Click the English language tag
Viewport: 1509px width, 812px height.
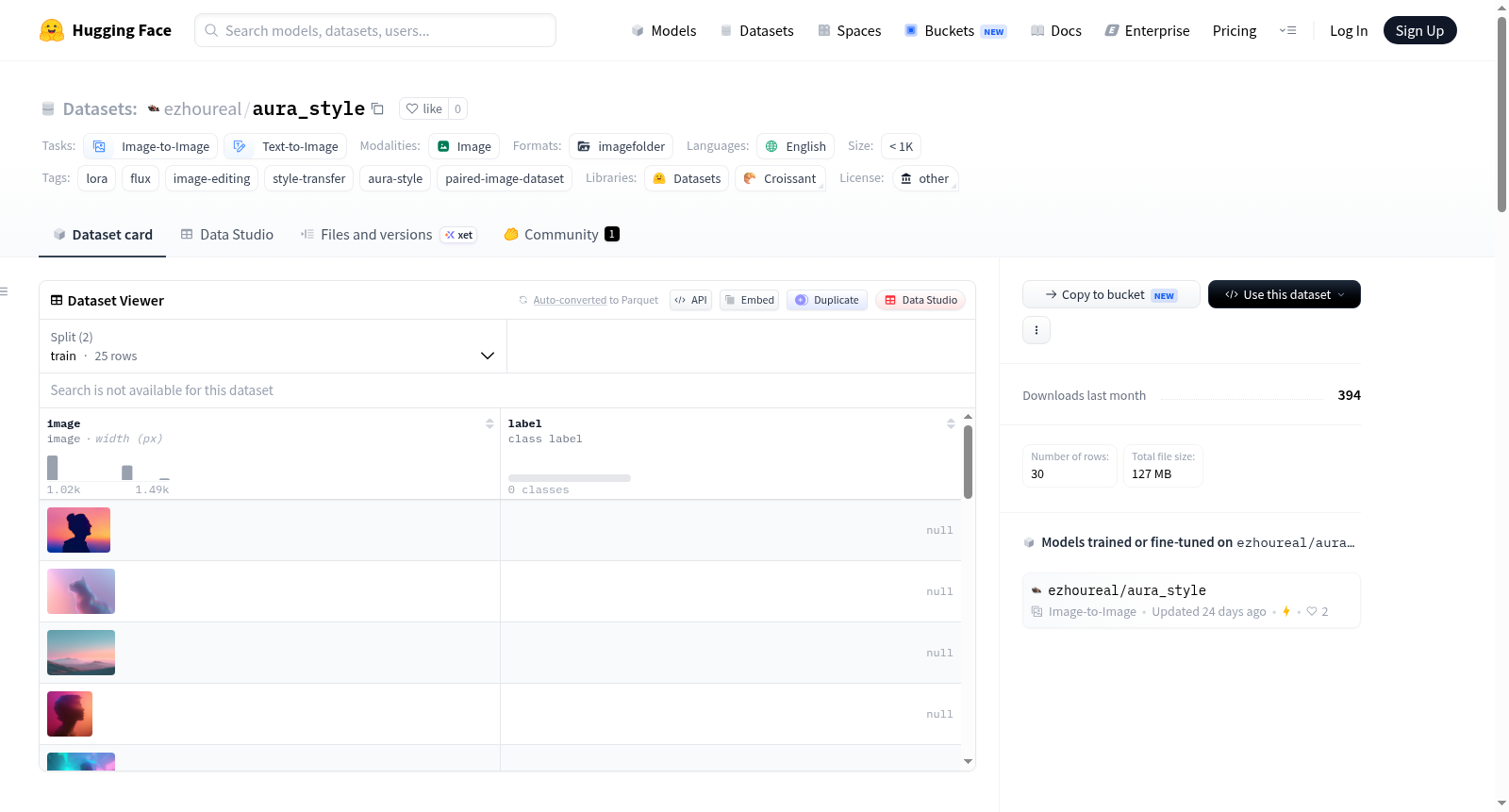pyautogui.click(x=796, y=146)
